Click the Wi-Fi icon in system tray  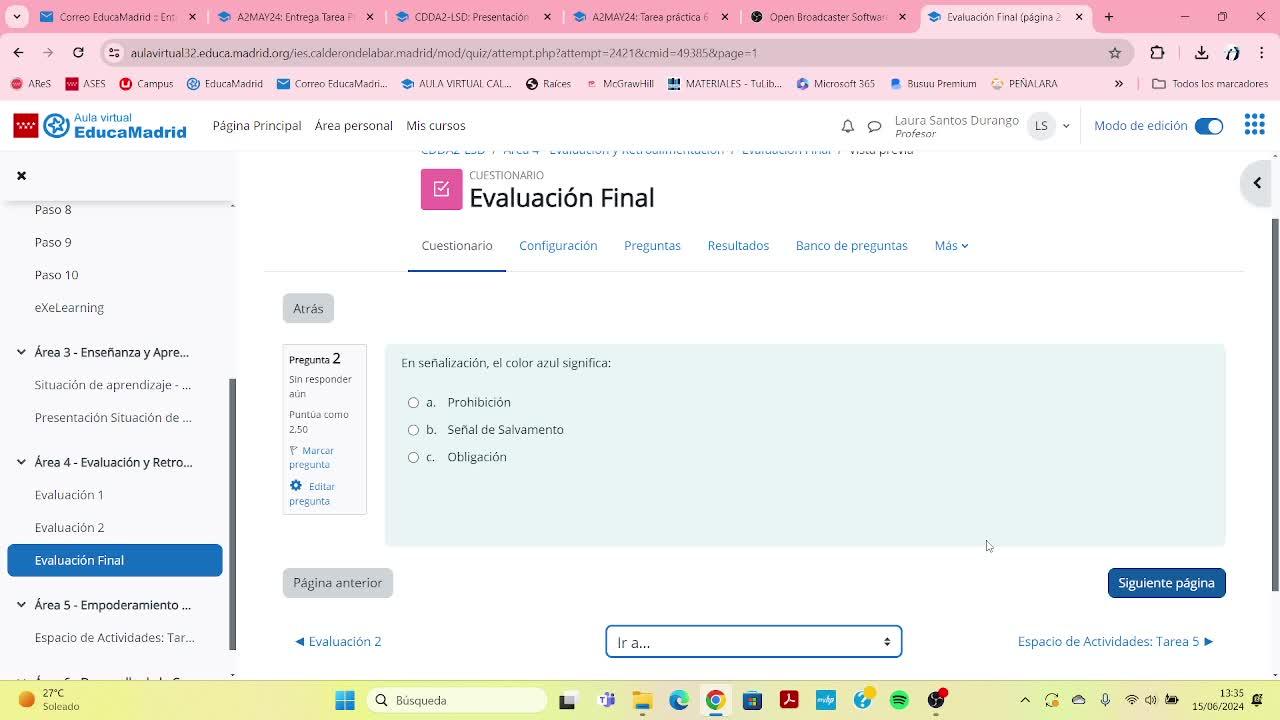(x=1131, y=700)
